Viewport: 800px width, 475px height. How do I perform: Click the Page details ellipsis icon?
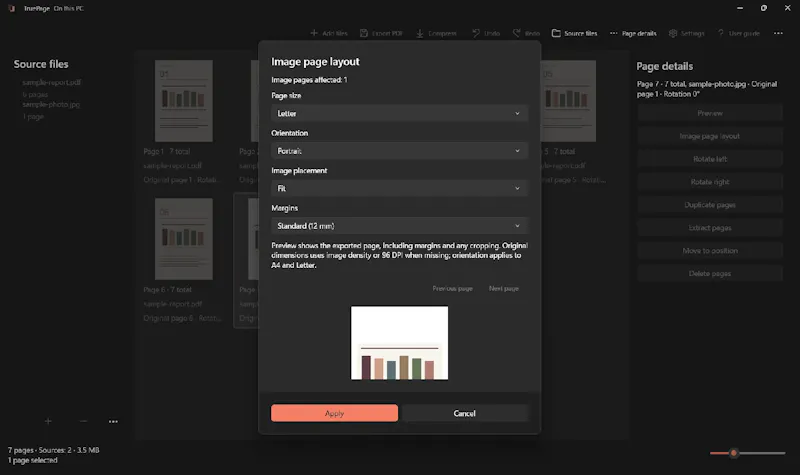coord(614,33)
